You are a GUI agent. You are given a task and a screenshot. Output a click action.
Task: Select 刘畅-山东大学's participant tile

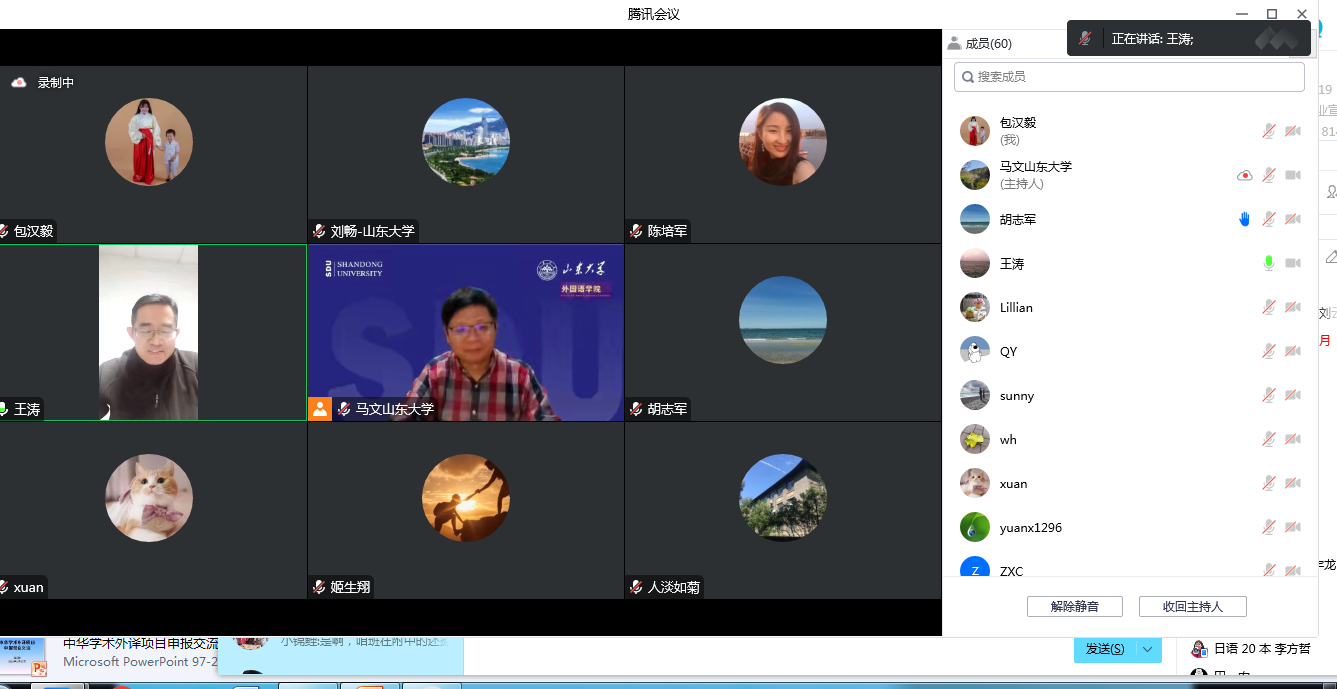coord(465,154)
